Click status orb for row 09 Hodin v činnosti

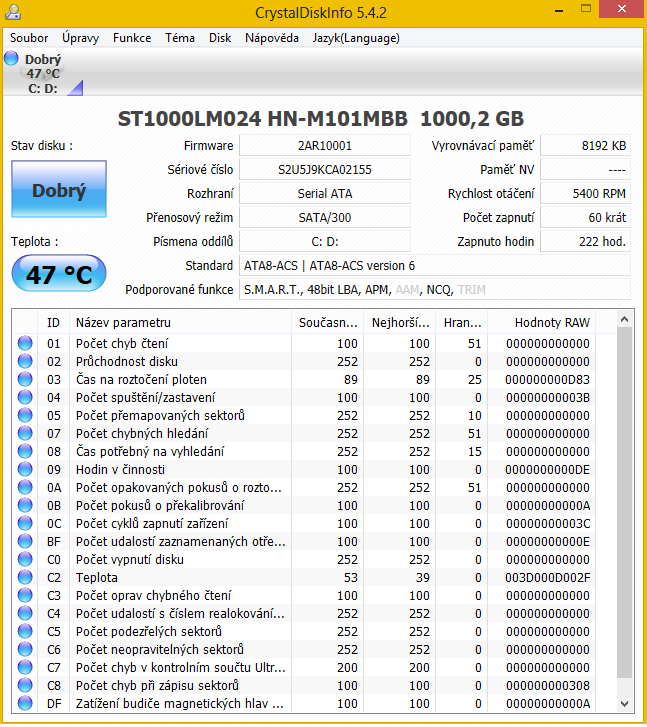25,470
